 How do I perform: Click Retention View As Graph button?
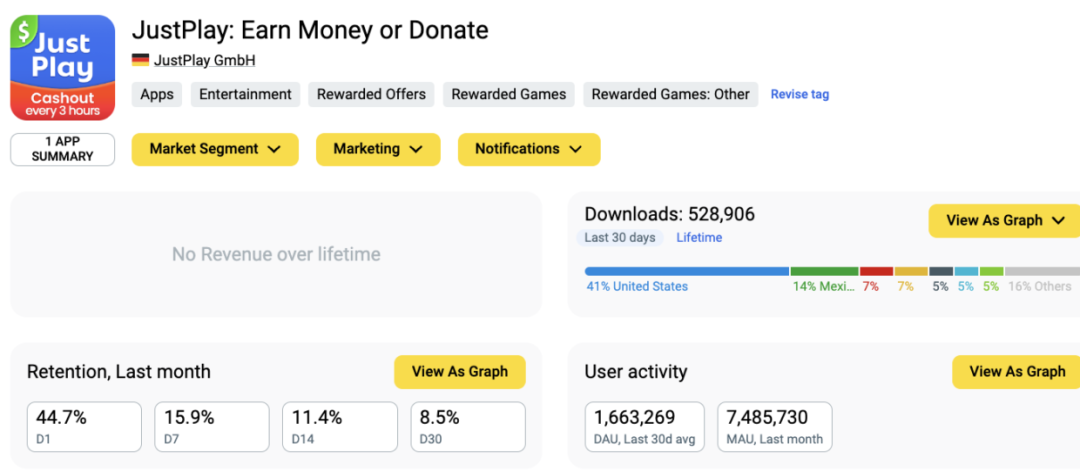(x=460, y=372)
